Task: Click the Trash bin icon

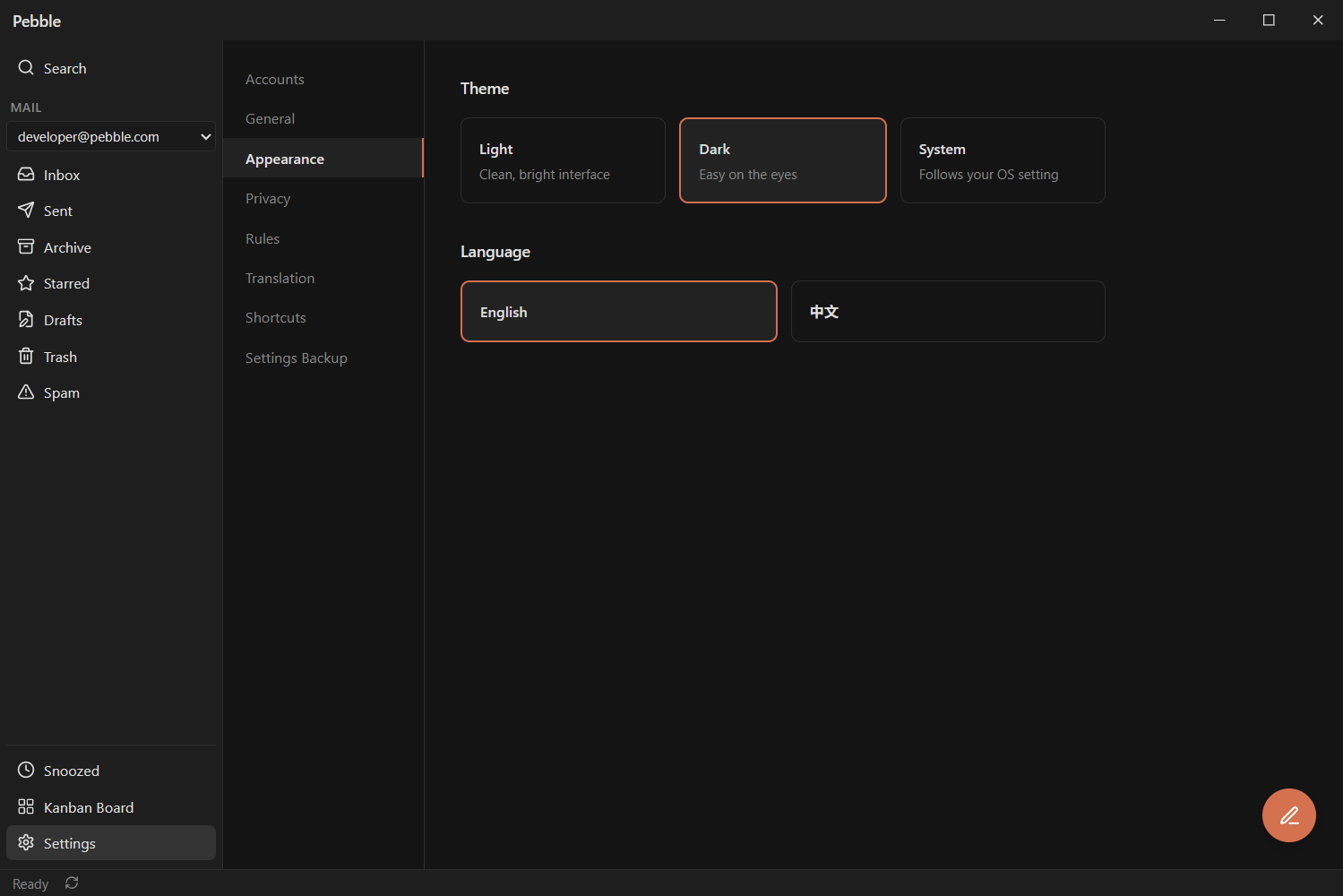Action: point(26,356)
